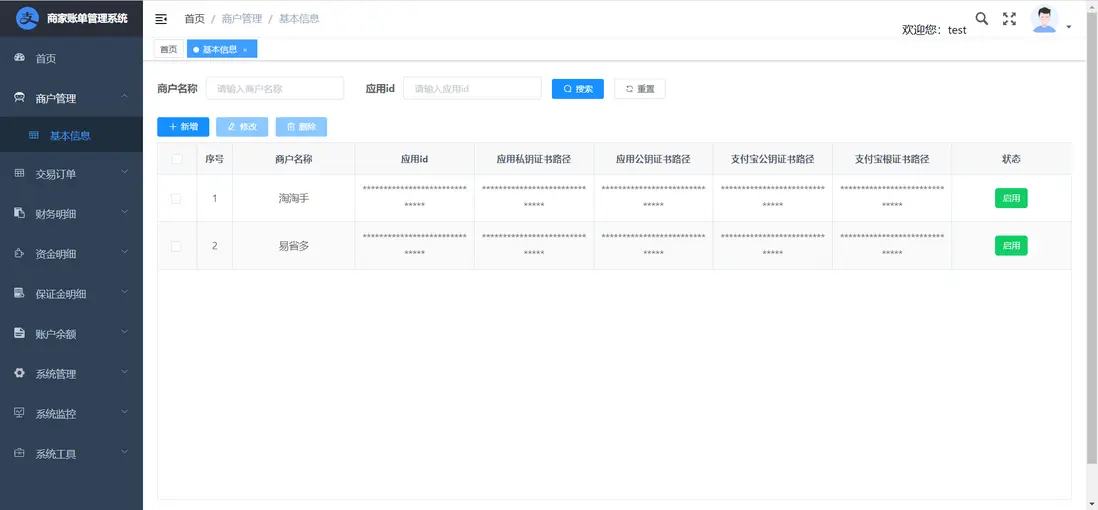Click the 修改 edit button

(242, 127)
